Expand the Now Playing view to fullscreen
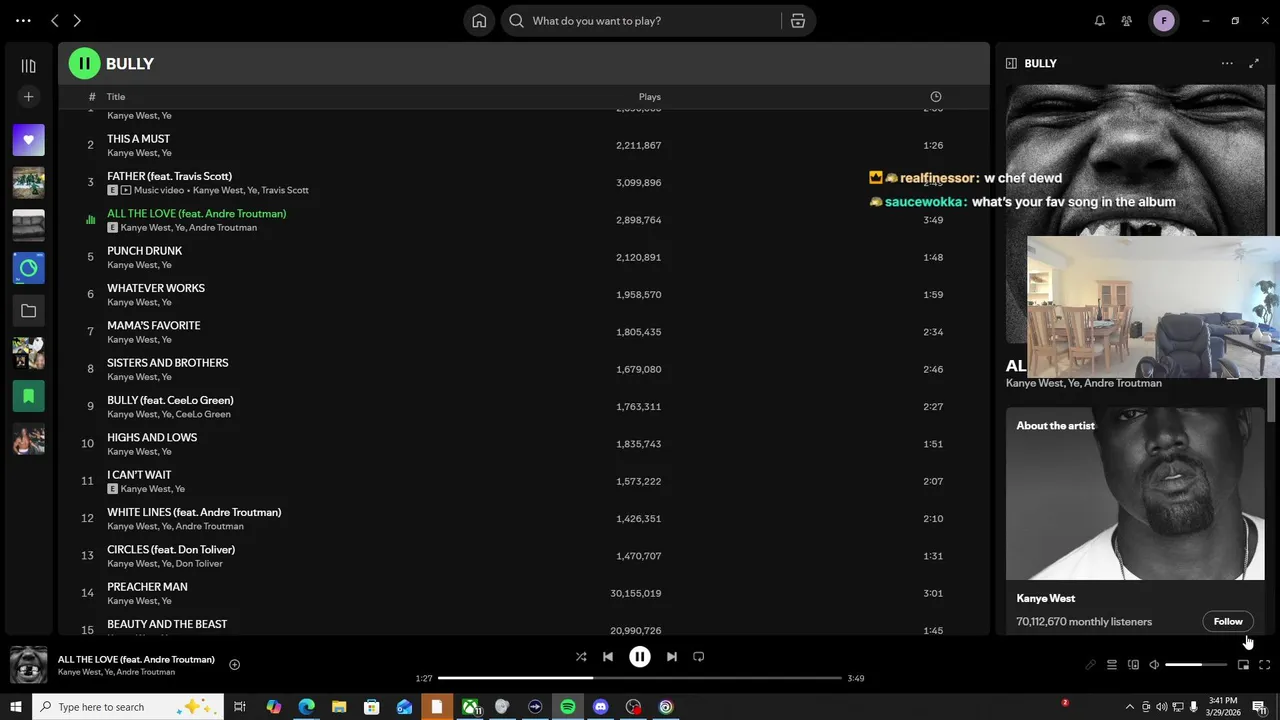Image resolution: width=1280 pixels, height=720 pixels. coord(1254,63)
